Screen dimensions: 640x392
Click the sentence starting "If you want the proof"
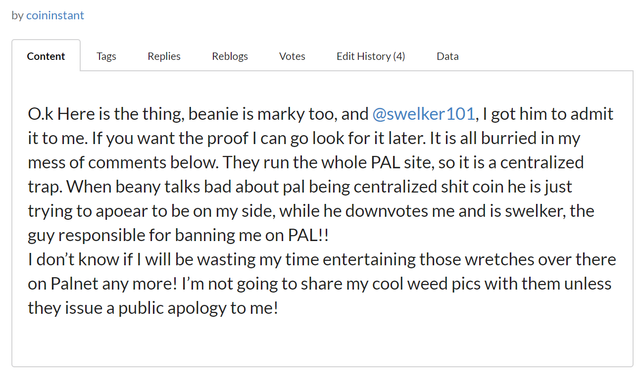point(259,138)
